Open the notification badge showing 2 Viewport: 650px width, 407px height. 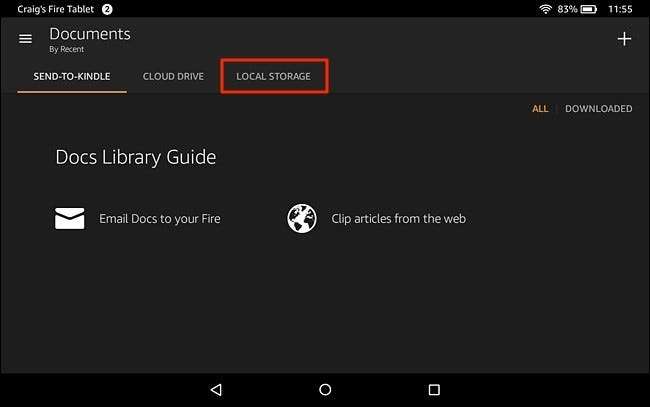107,9
